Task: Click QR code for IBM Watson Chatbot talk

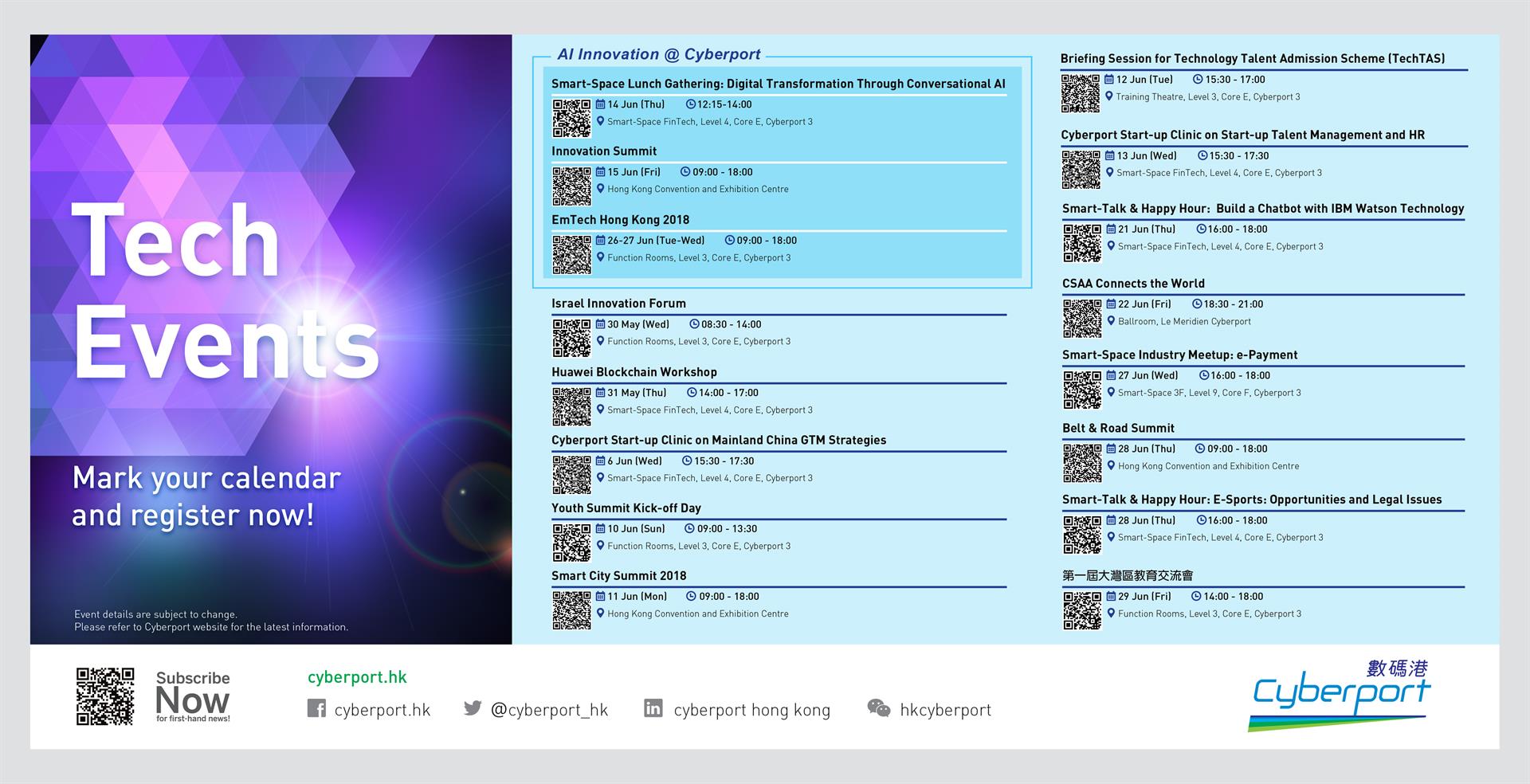Action: pyautogui.click(x=1082, y=243)
